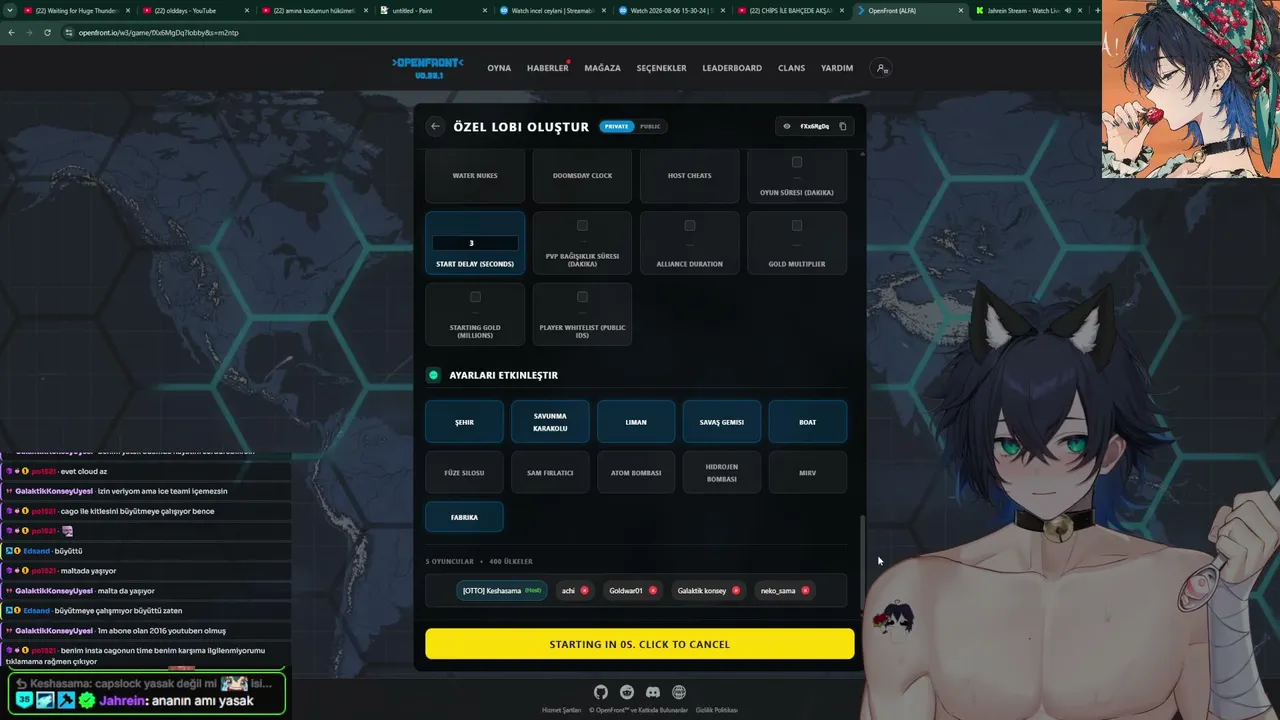Image resolution: width=1280 pixels, height=720 pixels.
Task: Enable the Starting Gold (Millions) checkbox
Action: pos(475,297)
